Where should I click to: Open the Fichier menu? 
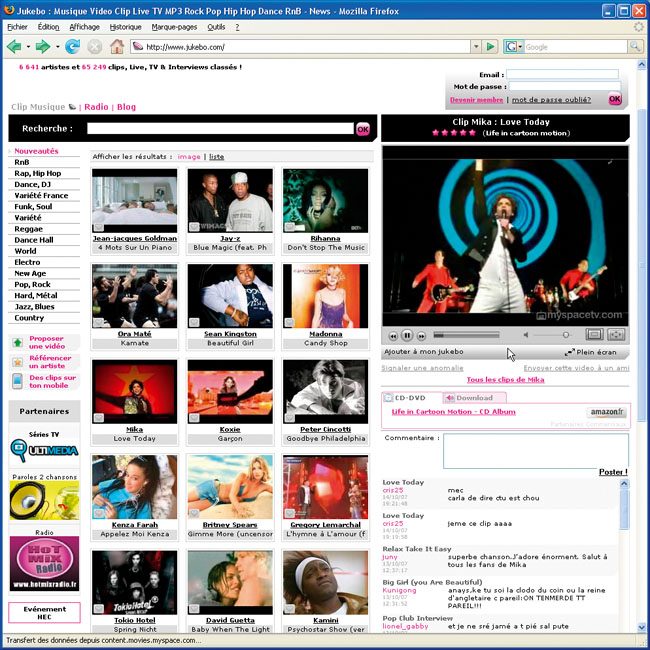pyautogui.click(x=17, y=27)
